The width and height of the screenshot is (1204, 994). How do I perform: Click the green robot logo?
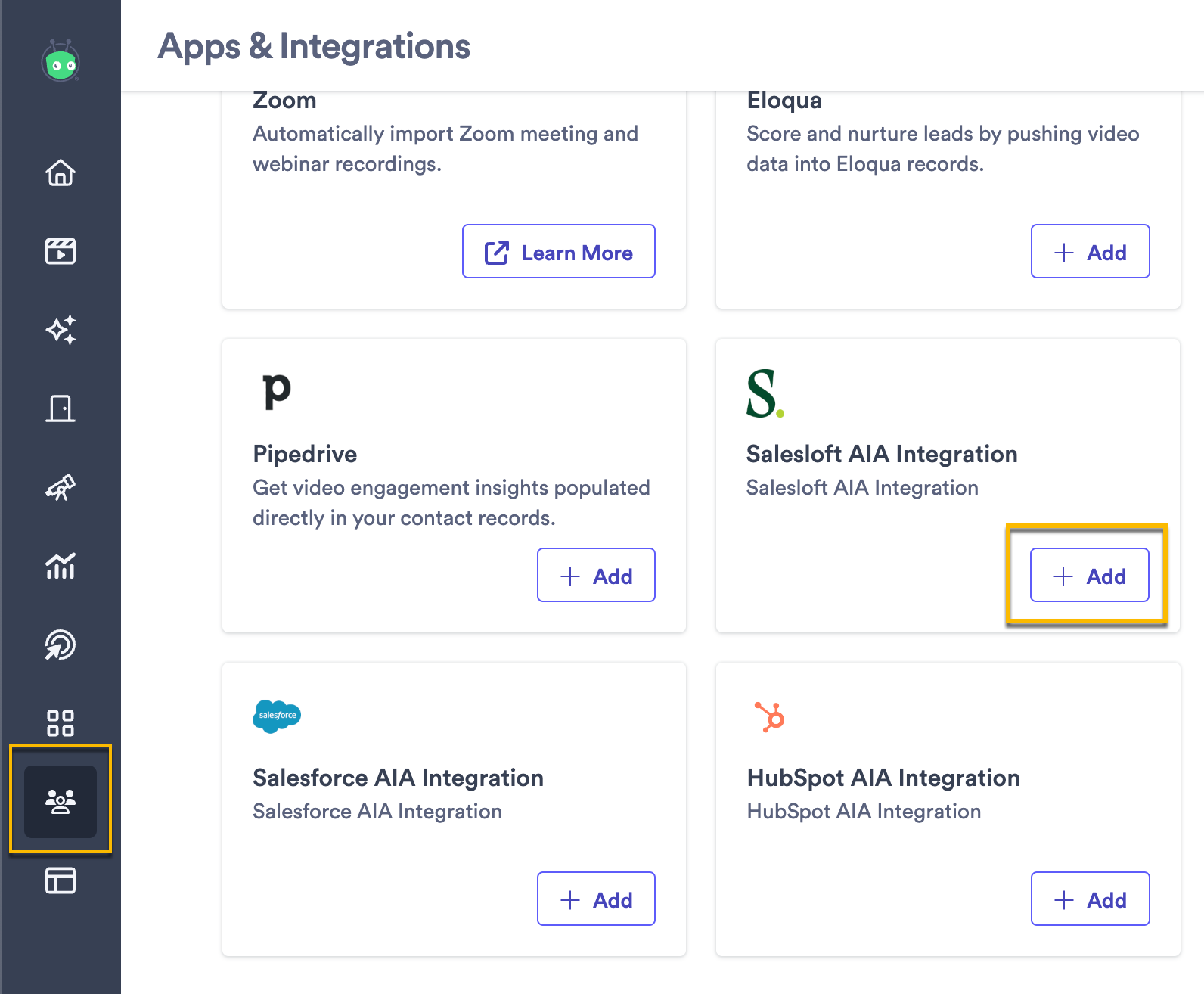click(x=61, y=61)
